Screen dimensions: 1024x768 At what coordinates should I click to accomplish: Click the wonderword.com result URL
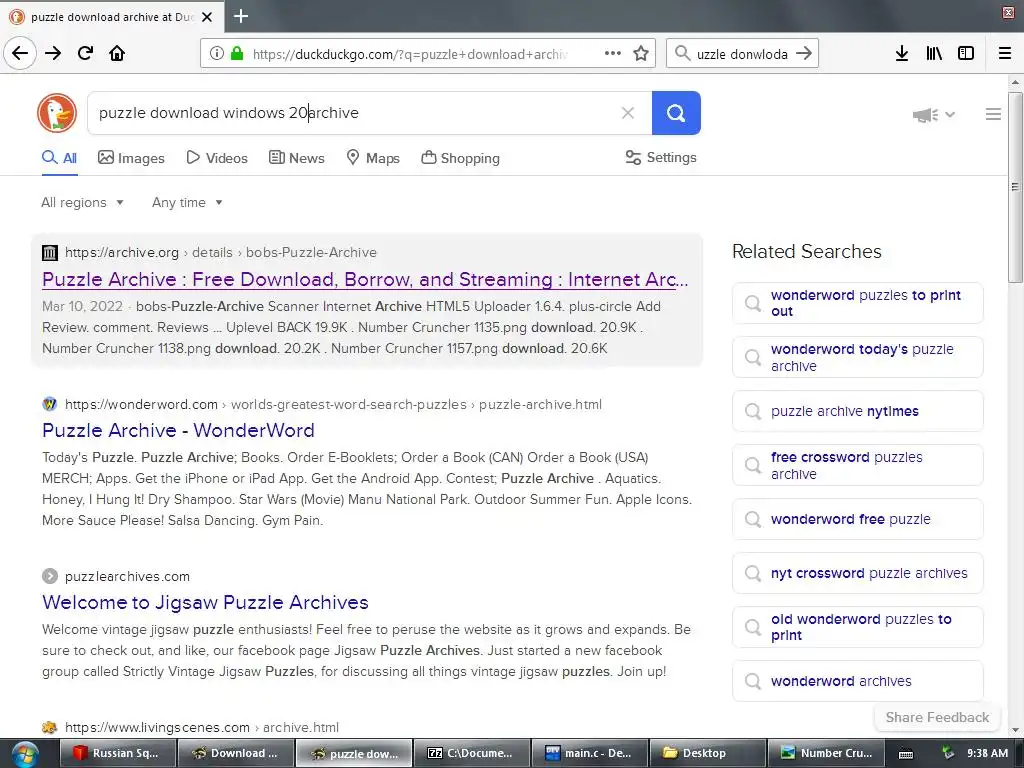tap(333, 404)
